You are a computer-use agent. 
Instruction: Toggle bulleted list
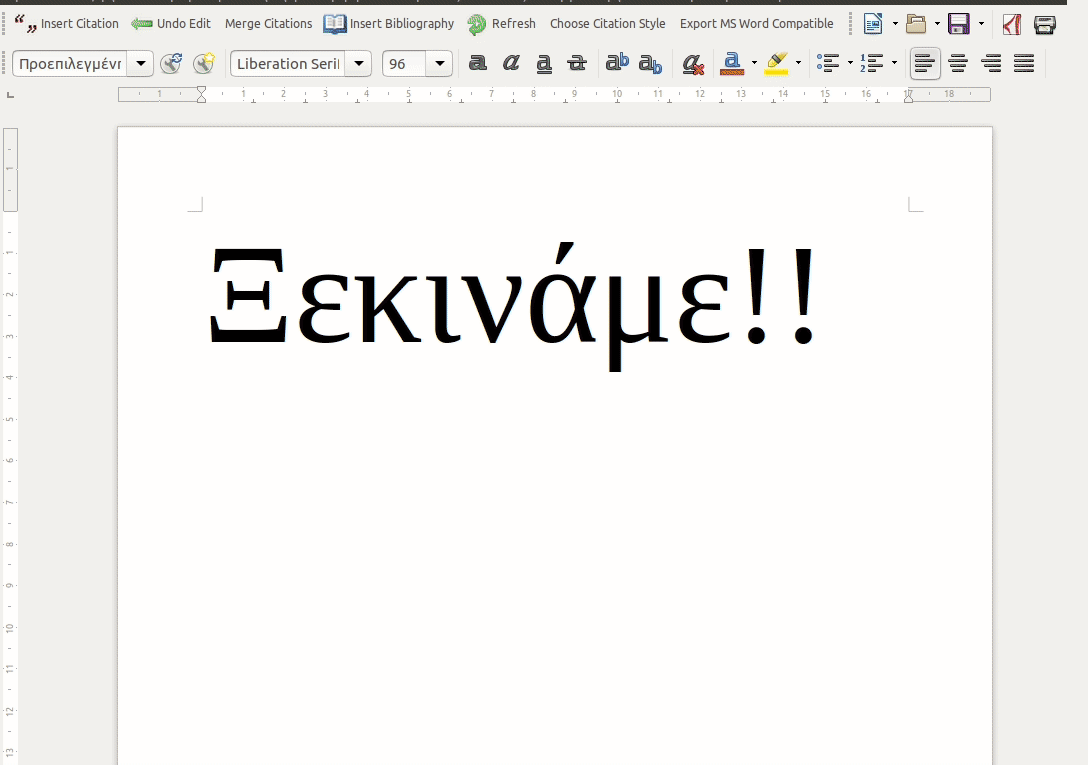click(x=828, y=64)
